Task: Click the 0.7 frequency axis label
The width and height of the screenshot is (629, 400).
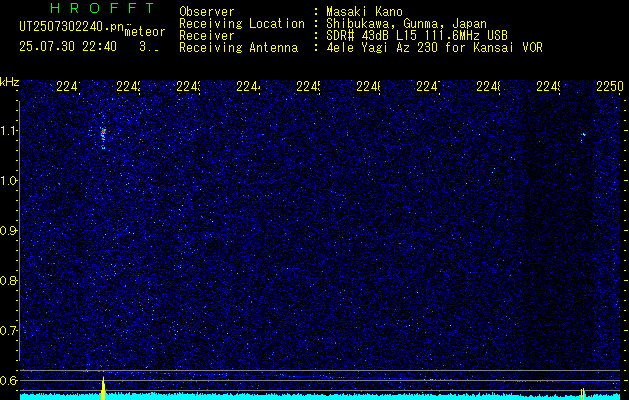Action: pos(9,331)
